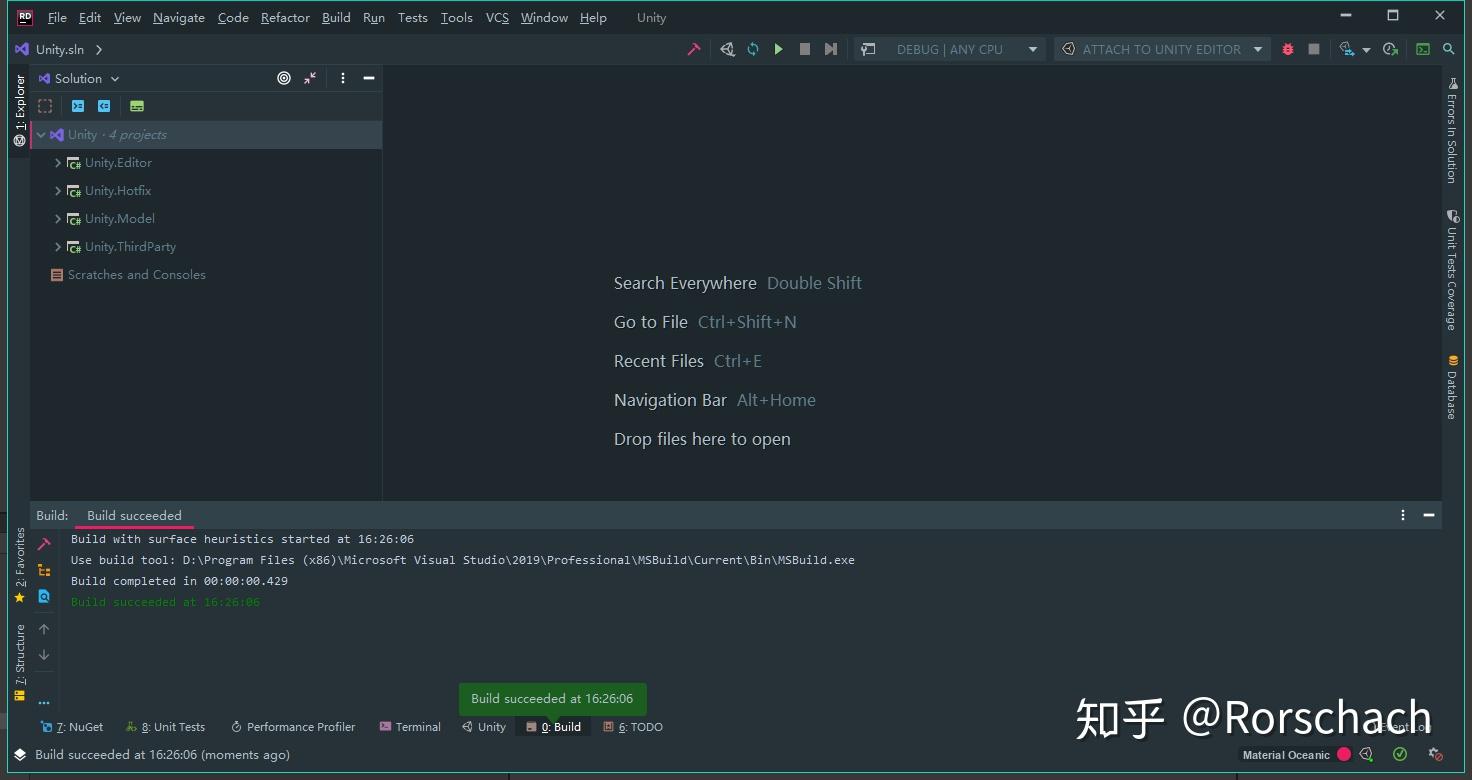Click the green rectangle icon under the Solution header
This screenshot has width=1472, height=780.
tap(137, 106)
